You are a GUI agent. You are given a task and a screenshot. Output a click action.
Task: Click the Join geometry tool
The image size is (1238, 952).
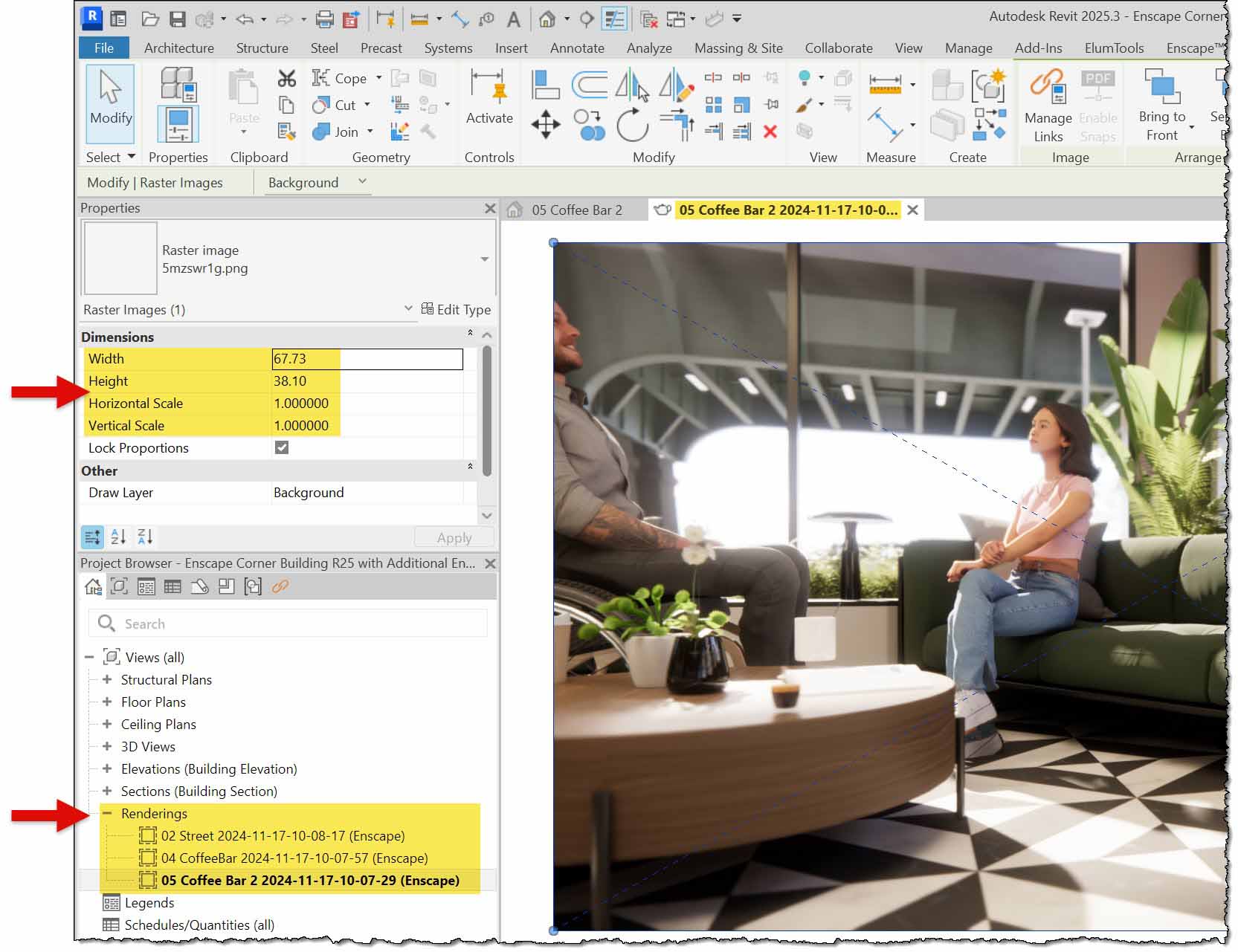tap(341, 132)
